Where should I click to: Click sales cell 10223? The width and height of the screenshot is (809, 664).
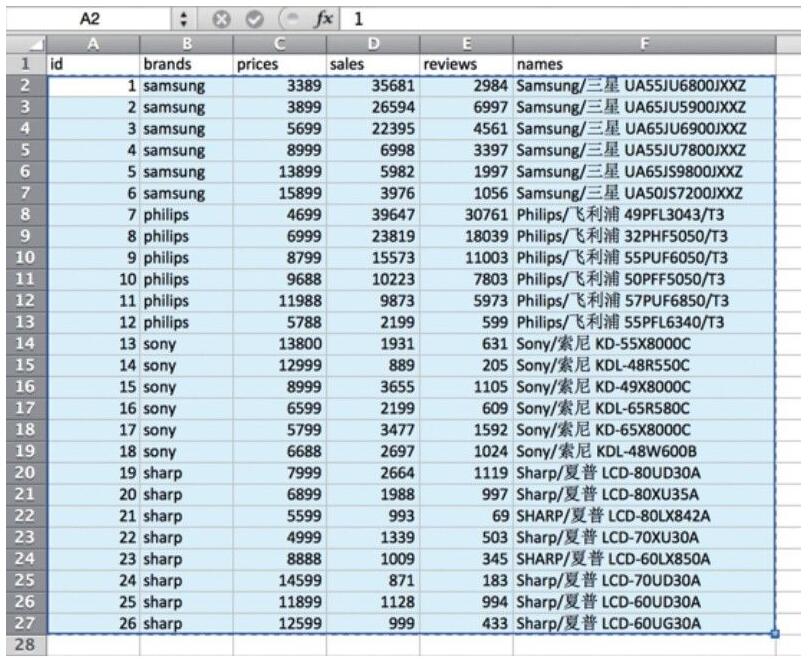[373, 279]
